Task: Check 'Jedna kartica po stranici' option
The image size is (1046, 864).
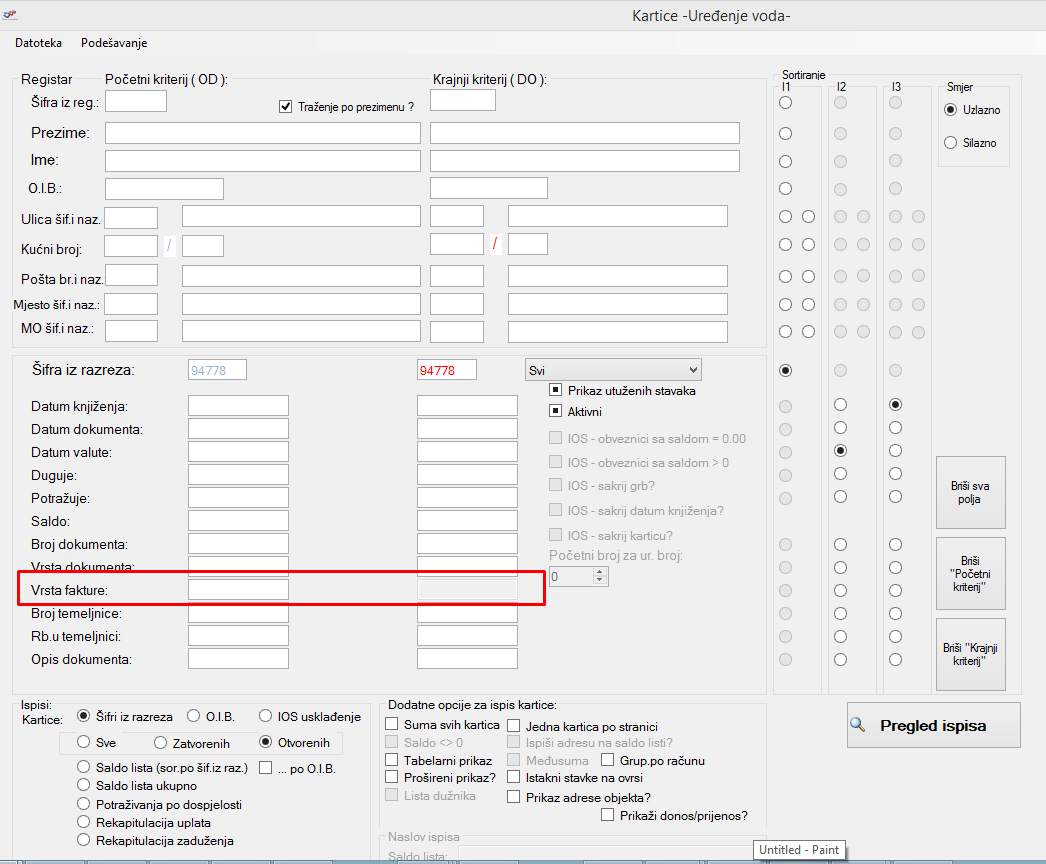Action: coord(514,726)
